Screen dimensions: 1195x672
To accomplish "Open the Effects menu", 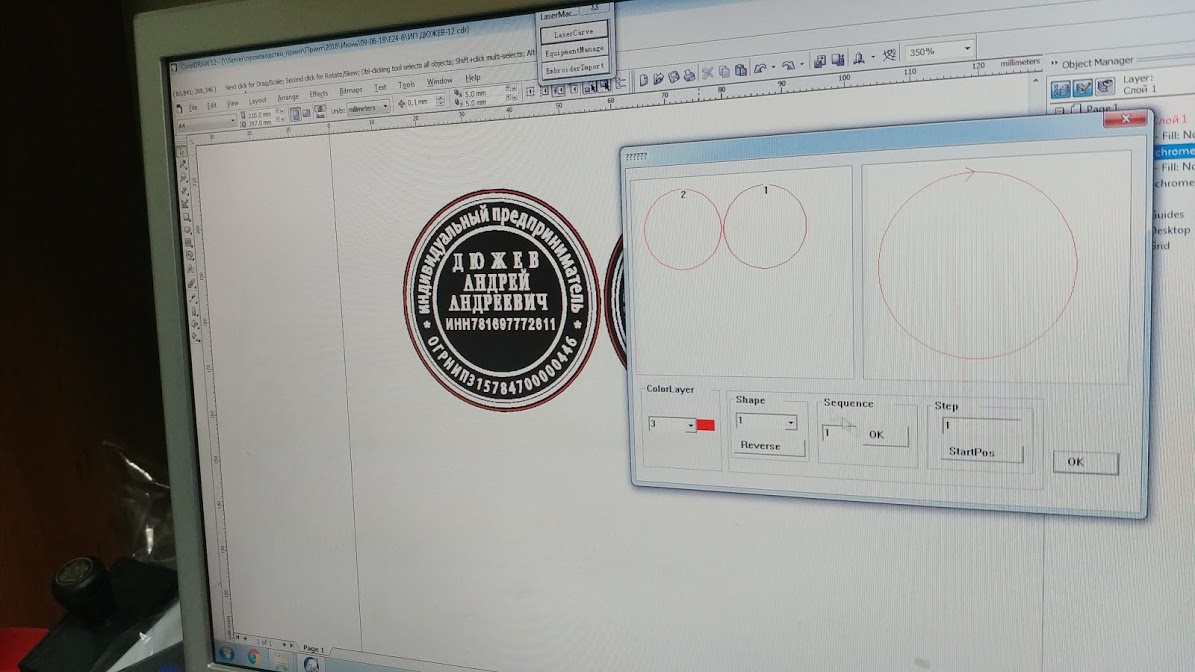I will tap(318, 94).
